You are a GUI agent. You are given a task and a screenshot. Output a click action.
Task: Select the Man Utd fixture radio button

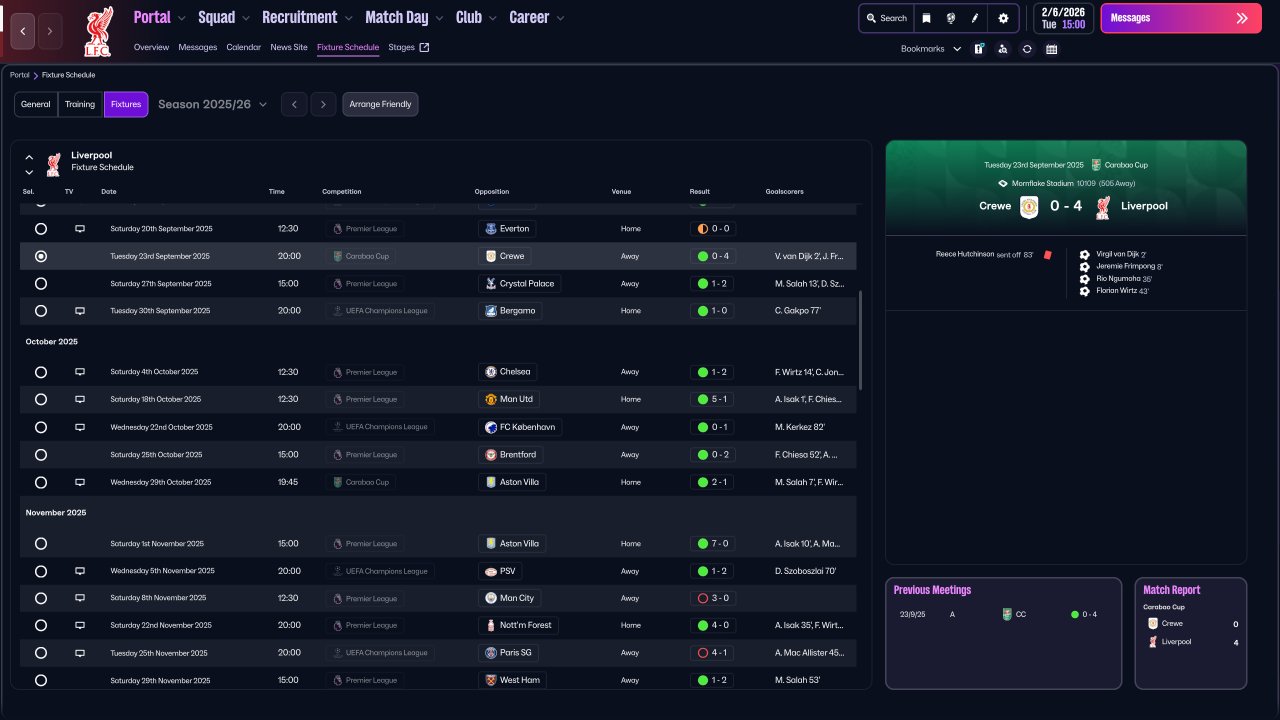tap(41, 399)
